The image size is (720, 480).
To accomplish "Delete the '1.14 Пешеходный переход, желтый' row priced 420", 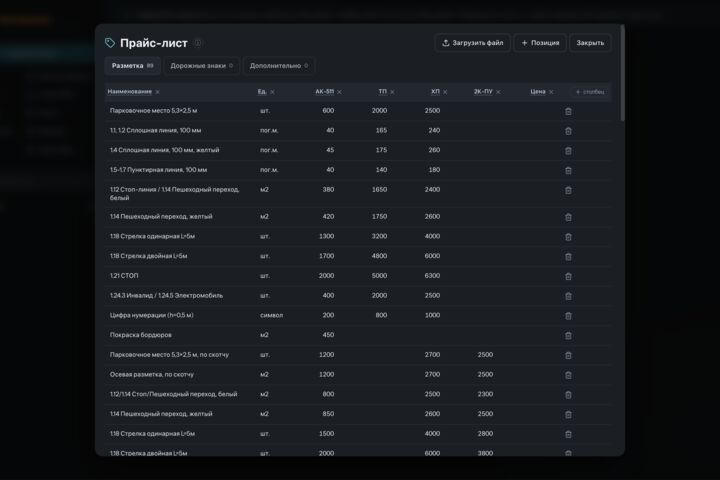I will pos(568,217).
